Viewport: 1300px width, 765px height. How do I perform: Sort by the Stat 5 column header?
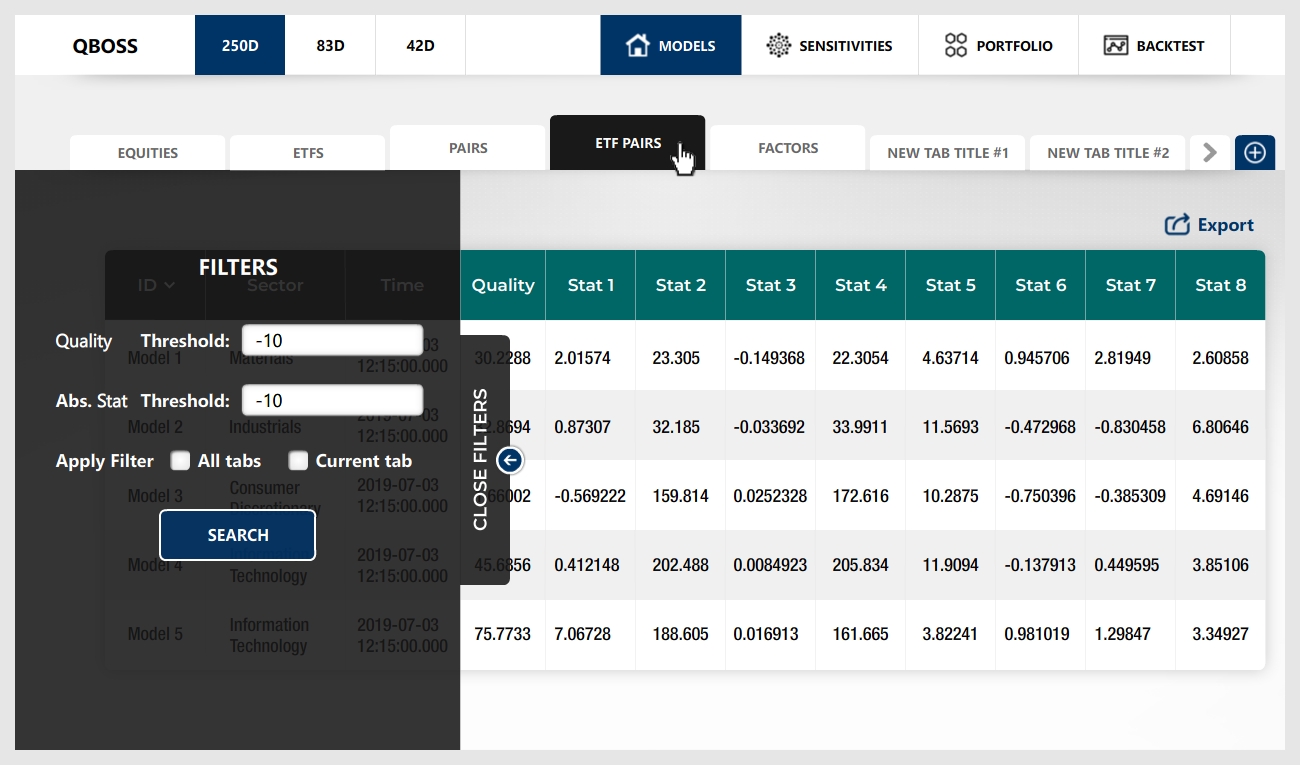point(950,285)
